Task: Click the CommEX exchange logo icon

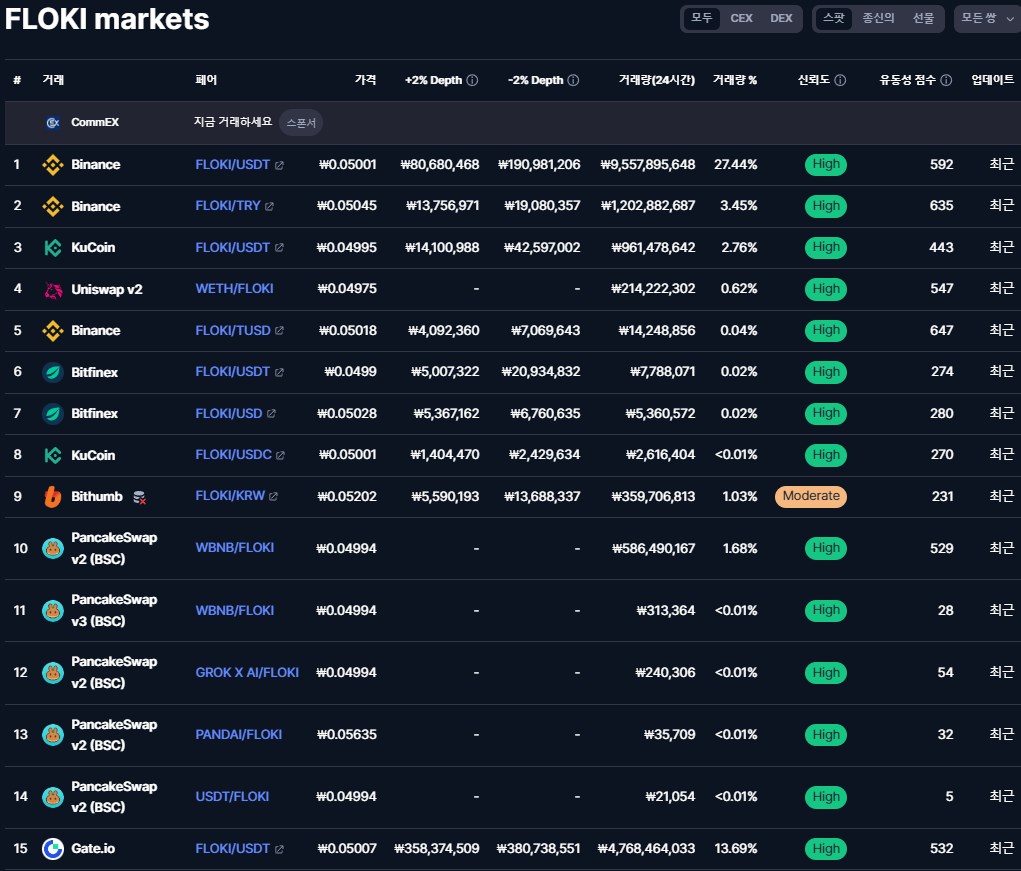Action: [x=53, y=122]
